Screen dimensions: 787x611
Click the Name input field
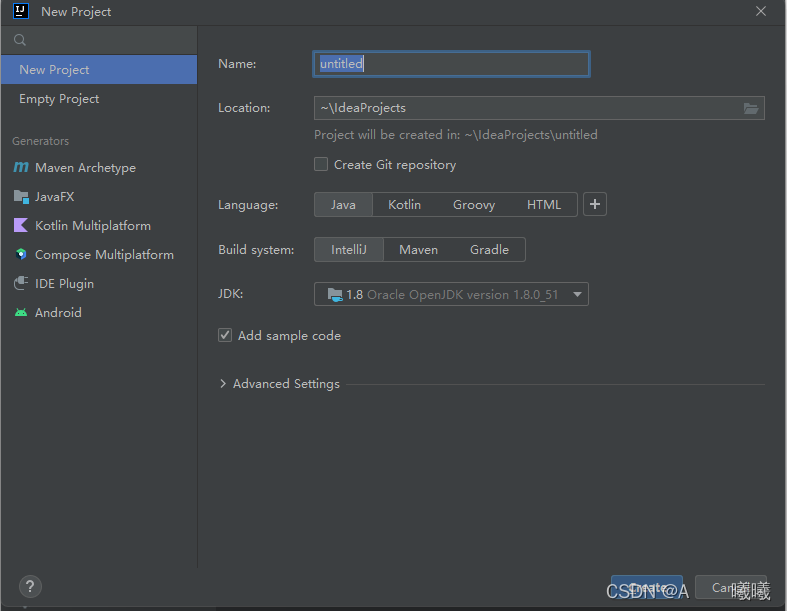(x=451, y=64)
